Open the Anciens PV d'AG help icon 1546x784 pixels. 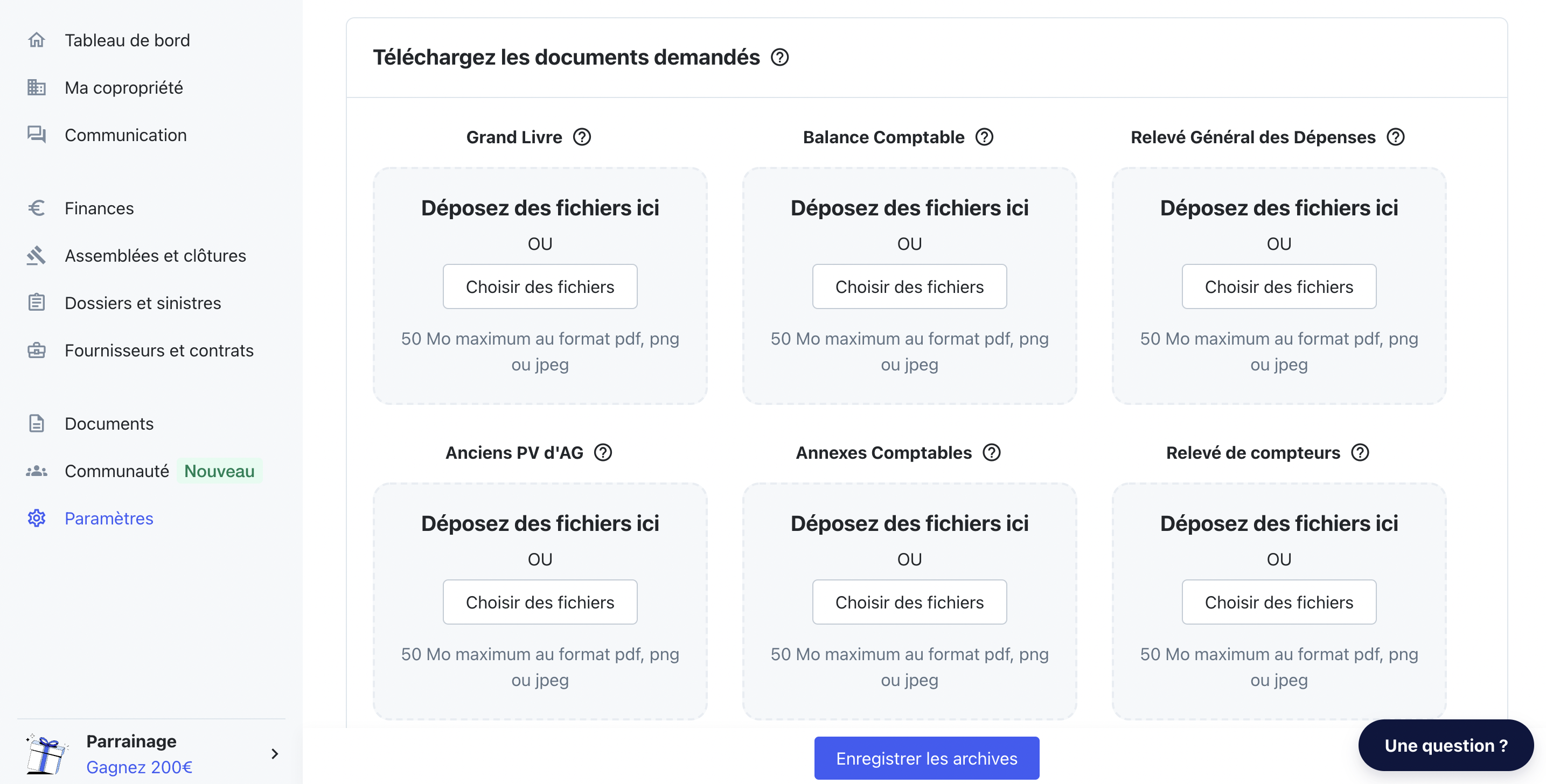pyautogui.click(x=603, y=453)
